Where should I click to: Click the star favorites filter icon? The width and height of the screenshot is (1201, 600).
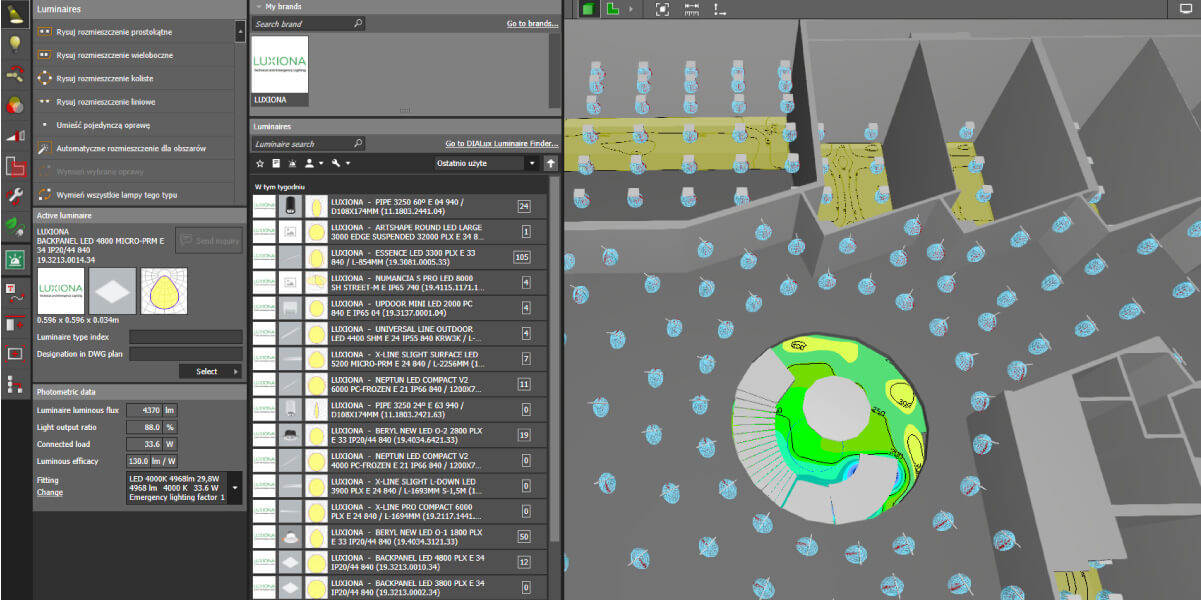tap(261, 163)
